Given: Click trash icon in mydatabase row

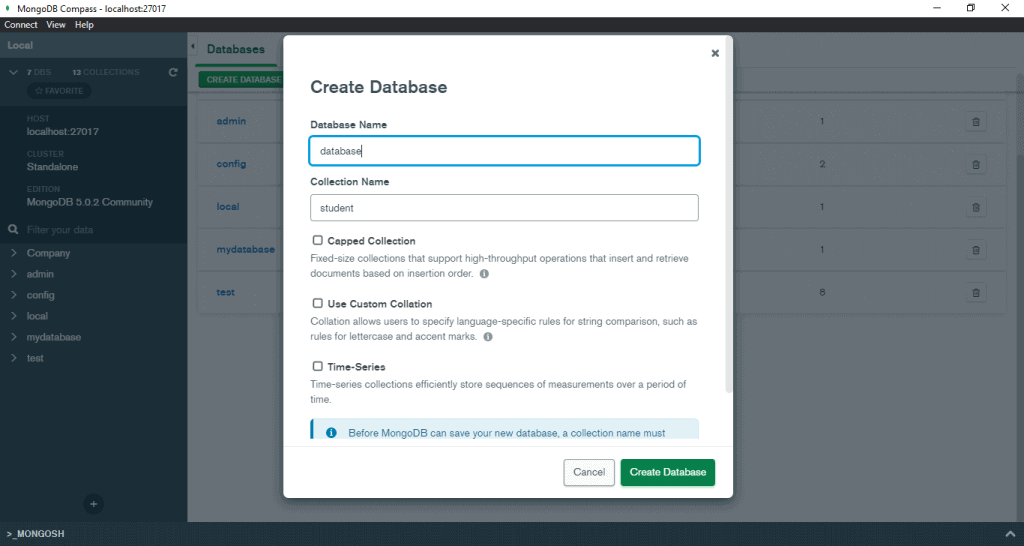Looking at the screenshot, I should 976,249.
